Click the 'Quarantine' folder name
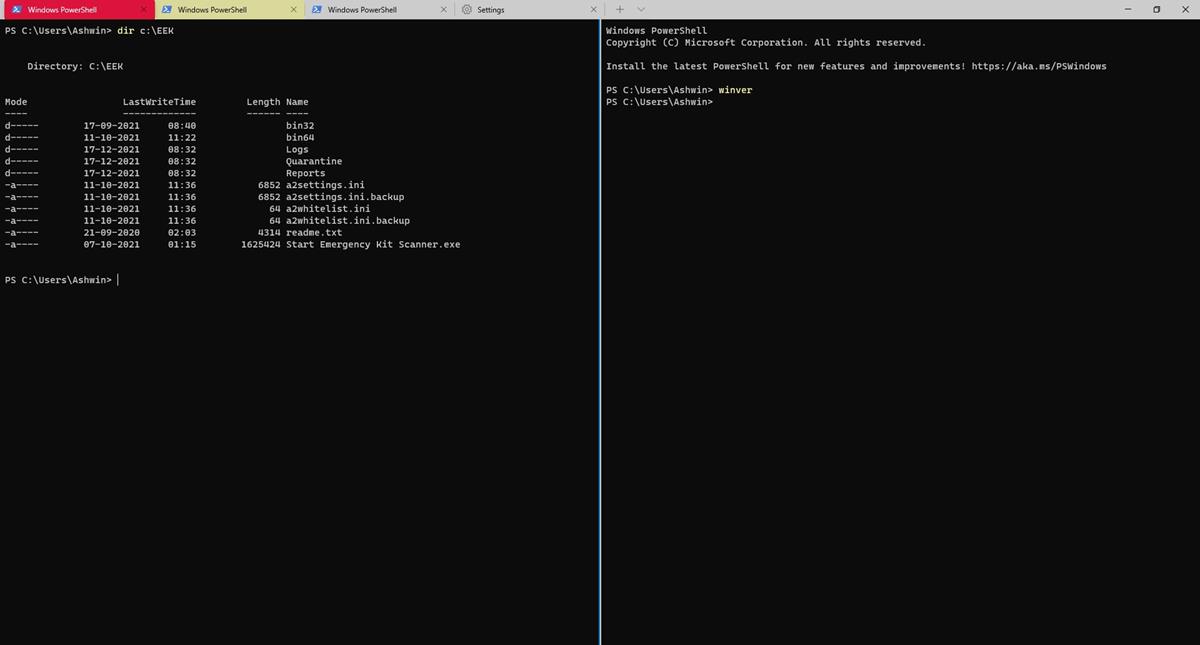The width and height of the screenshot is (1200, 645). click(314, 161)
